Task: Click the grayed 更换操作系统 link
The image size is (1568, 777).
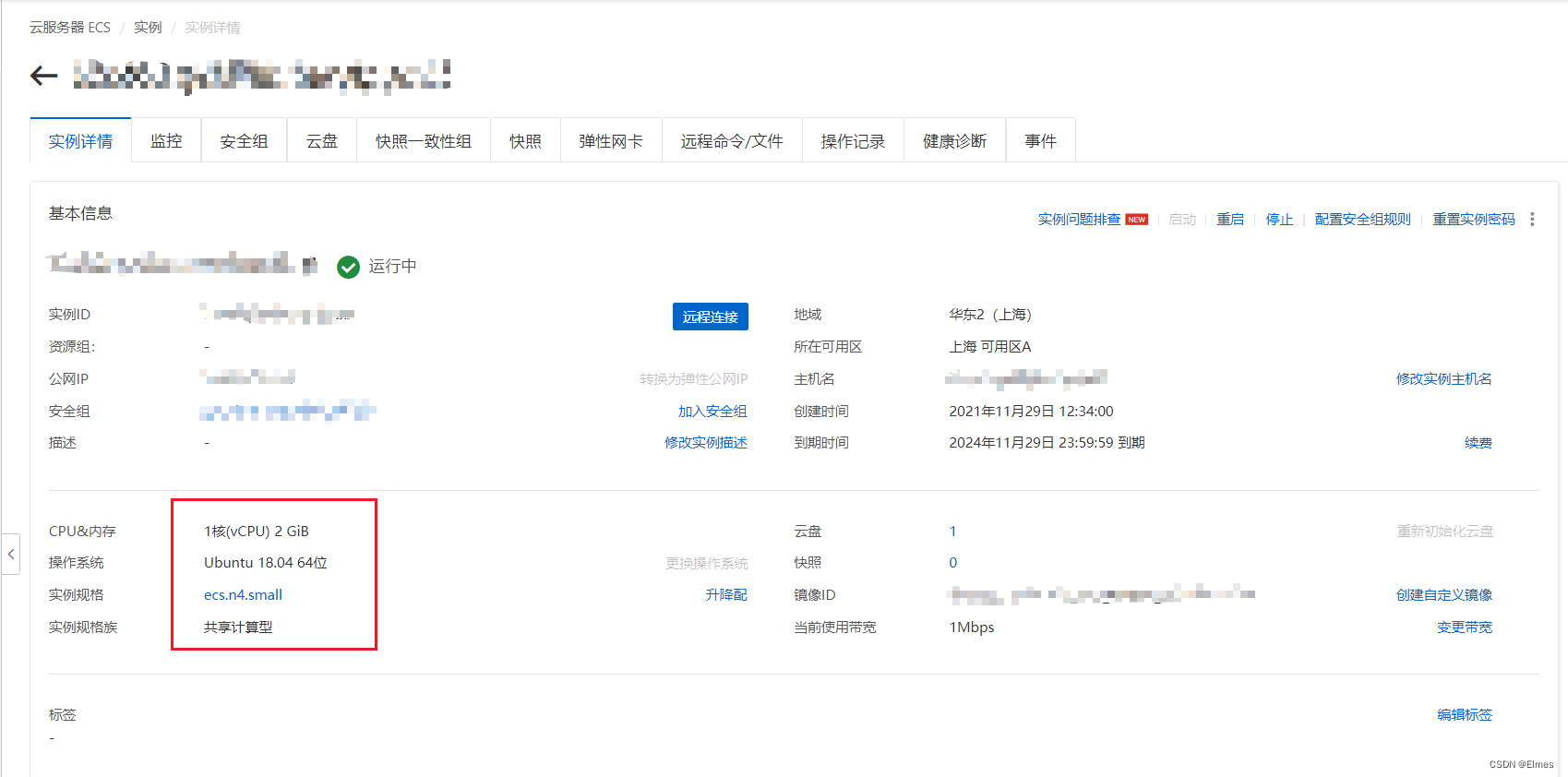Action: tap(707, 564)
